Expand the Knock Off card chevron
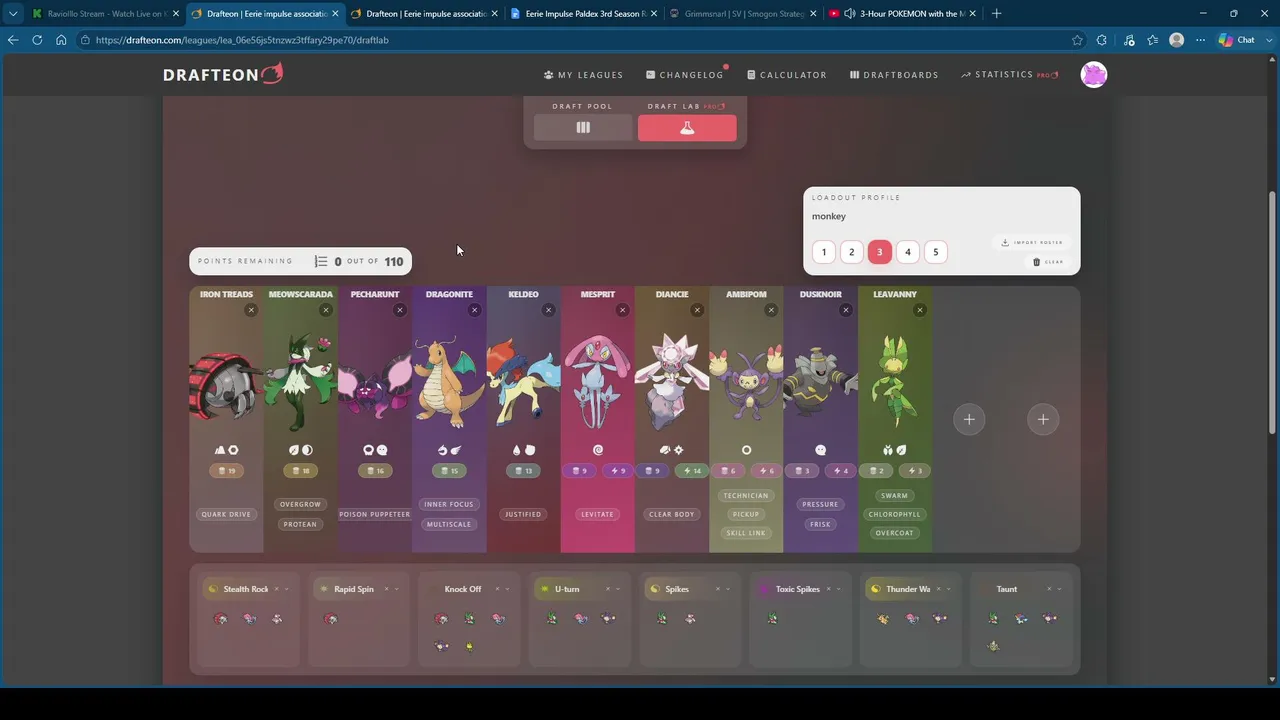Viewport: 1280px width, 720px height. point(507,589)
